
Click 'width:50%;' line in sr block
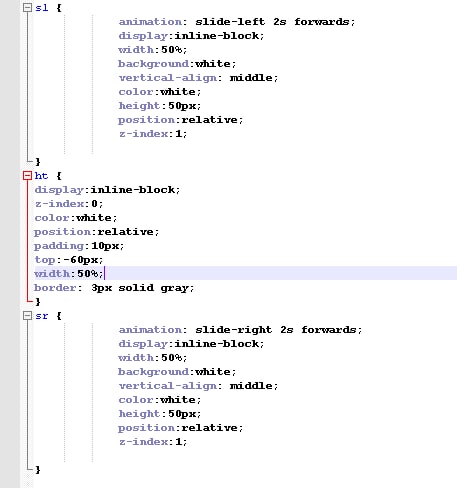pyautogui.click(x=153, y=358)
